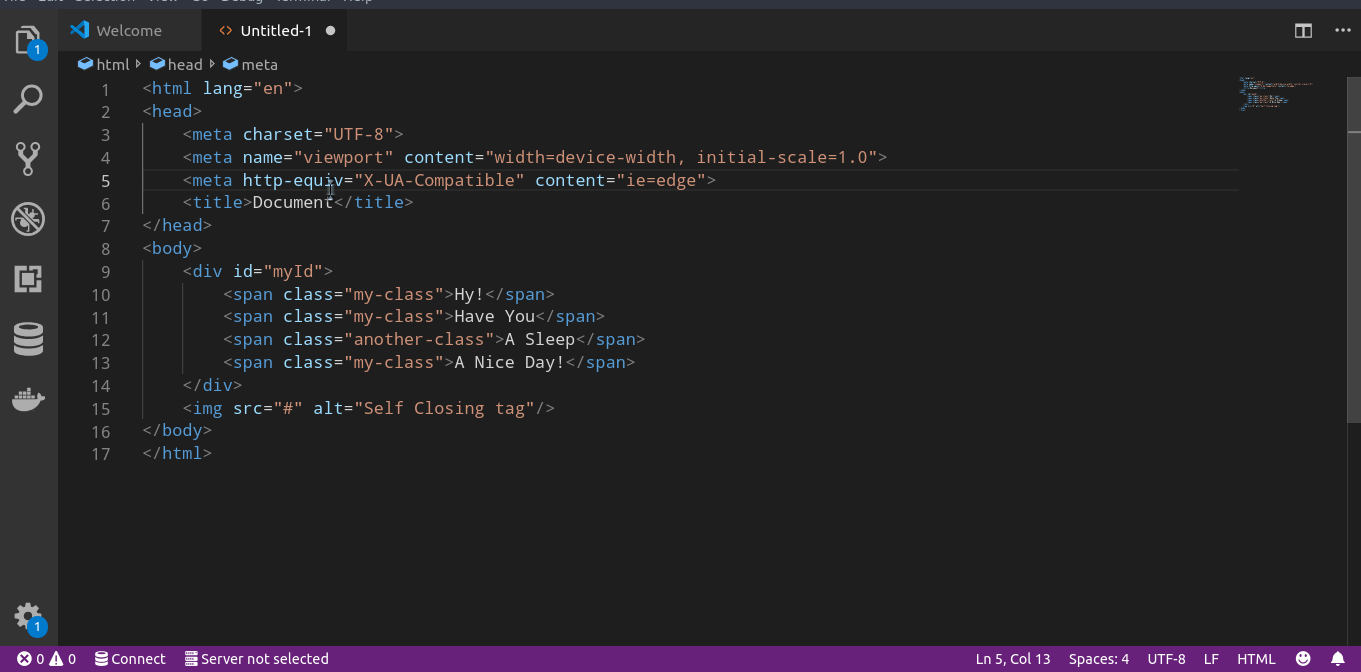The width and height of the screenshot is (1361, 672).
Task: Click line number 1 in gutter
Action: [106, 89]
